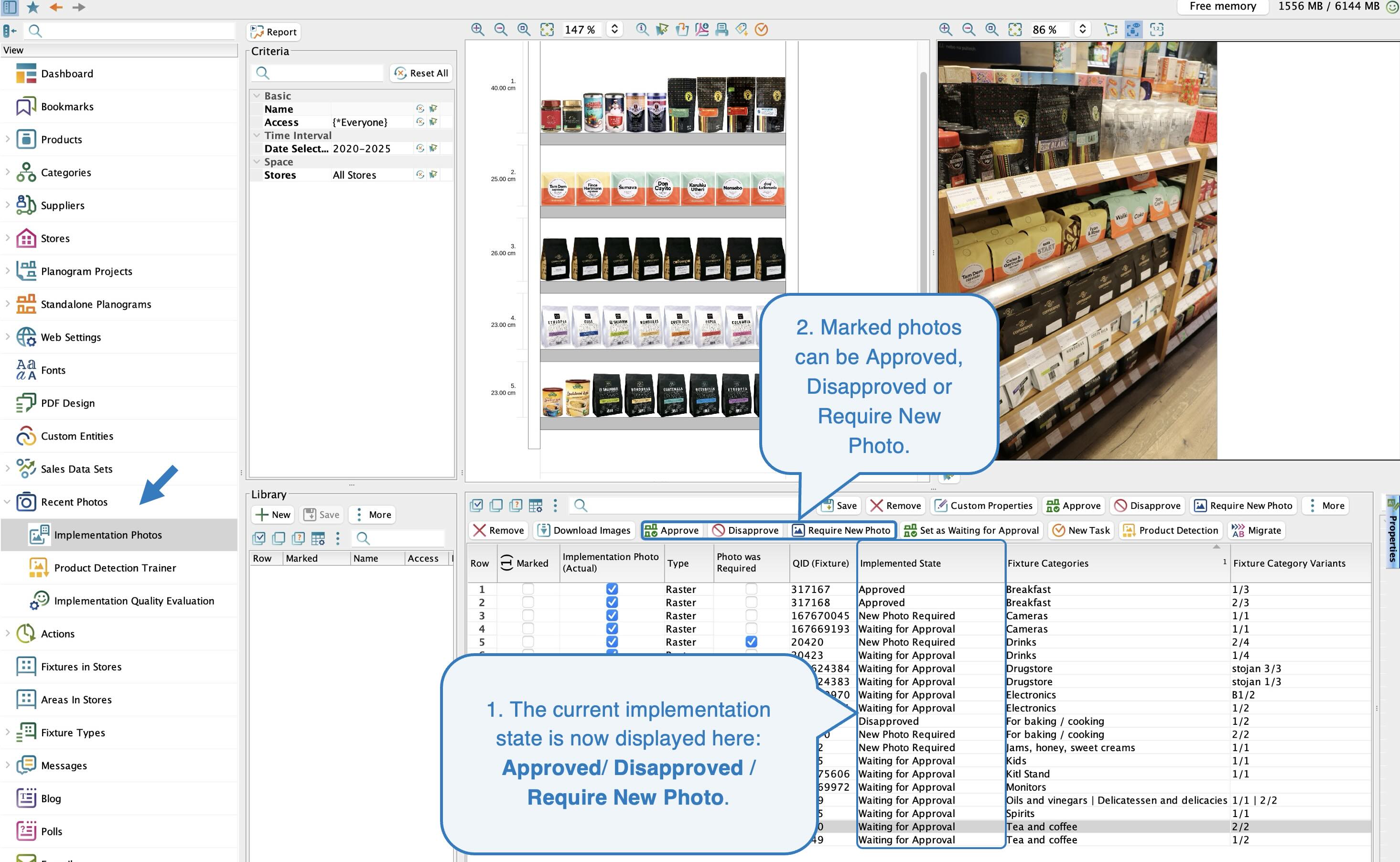Check Marked box for row 1

point(528,589)
